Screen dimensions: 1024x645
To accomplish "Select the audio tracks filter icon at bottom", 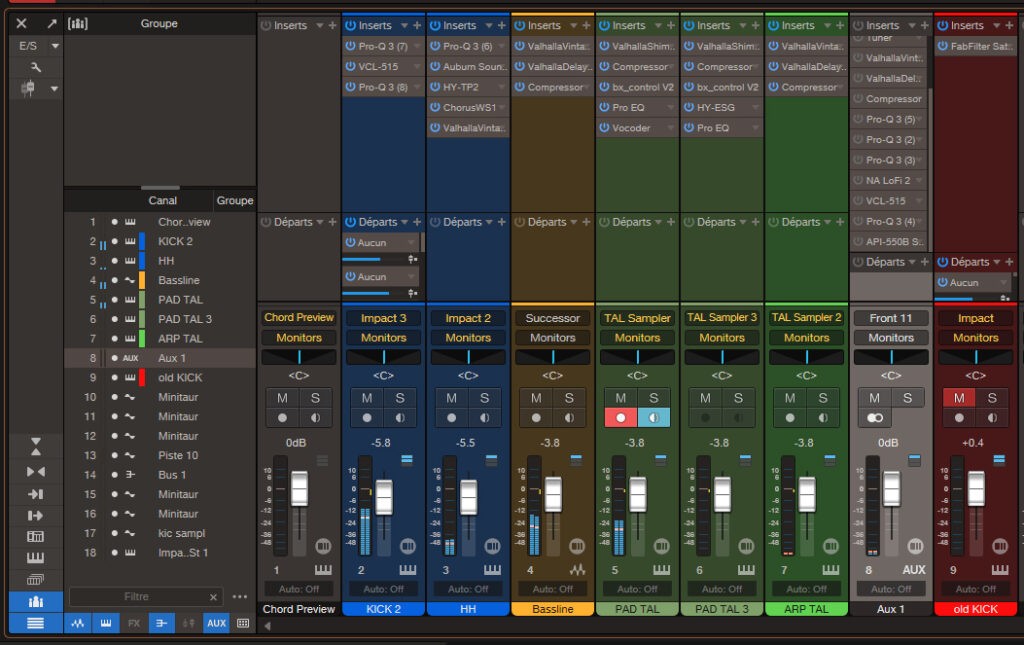I will [77, 623].
